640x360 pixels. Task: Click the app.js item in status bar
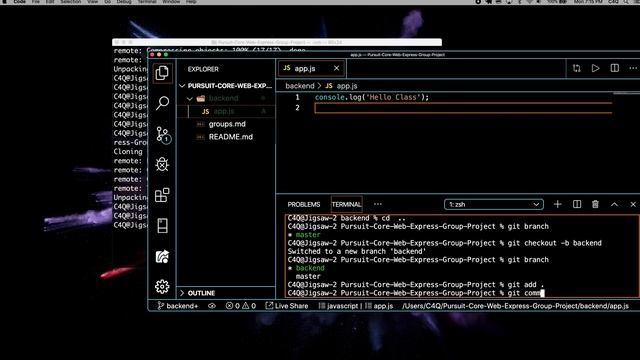coord(379,306)
